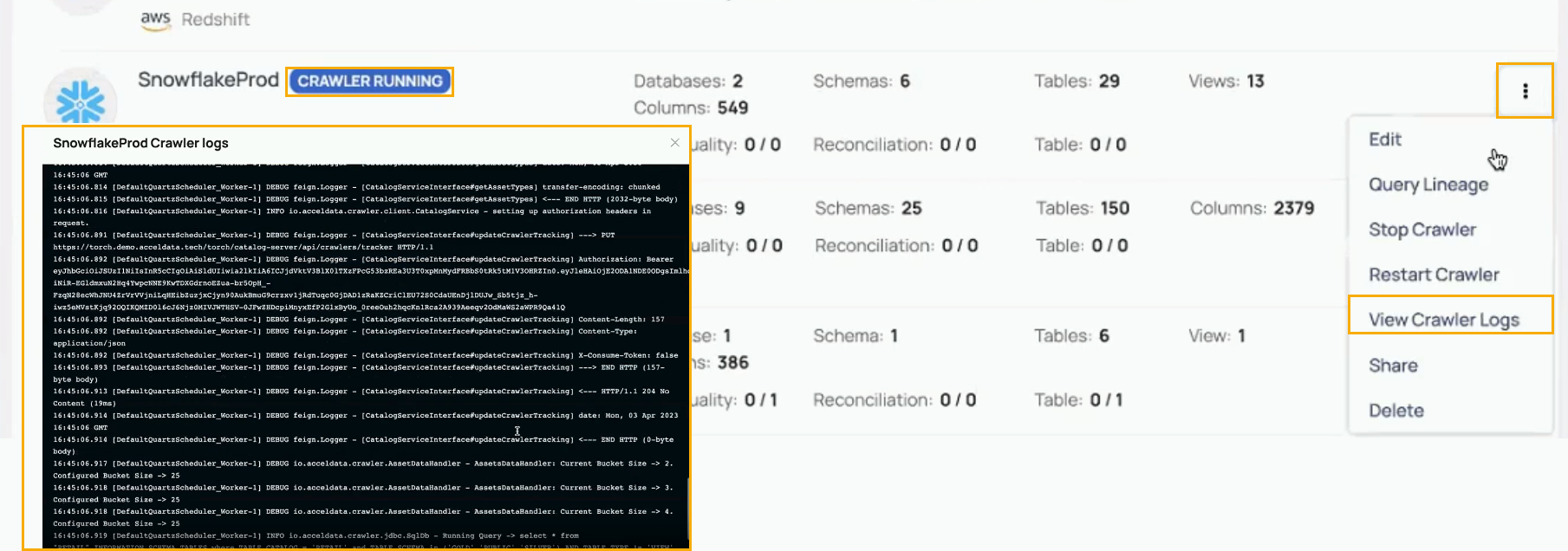The height and width of the screenshot is (551, 1568).
Task: Choose Query Lineage menu option
Action: pyautogui.click(x=1428, y=185)
